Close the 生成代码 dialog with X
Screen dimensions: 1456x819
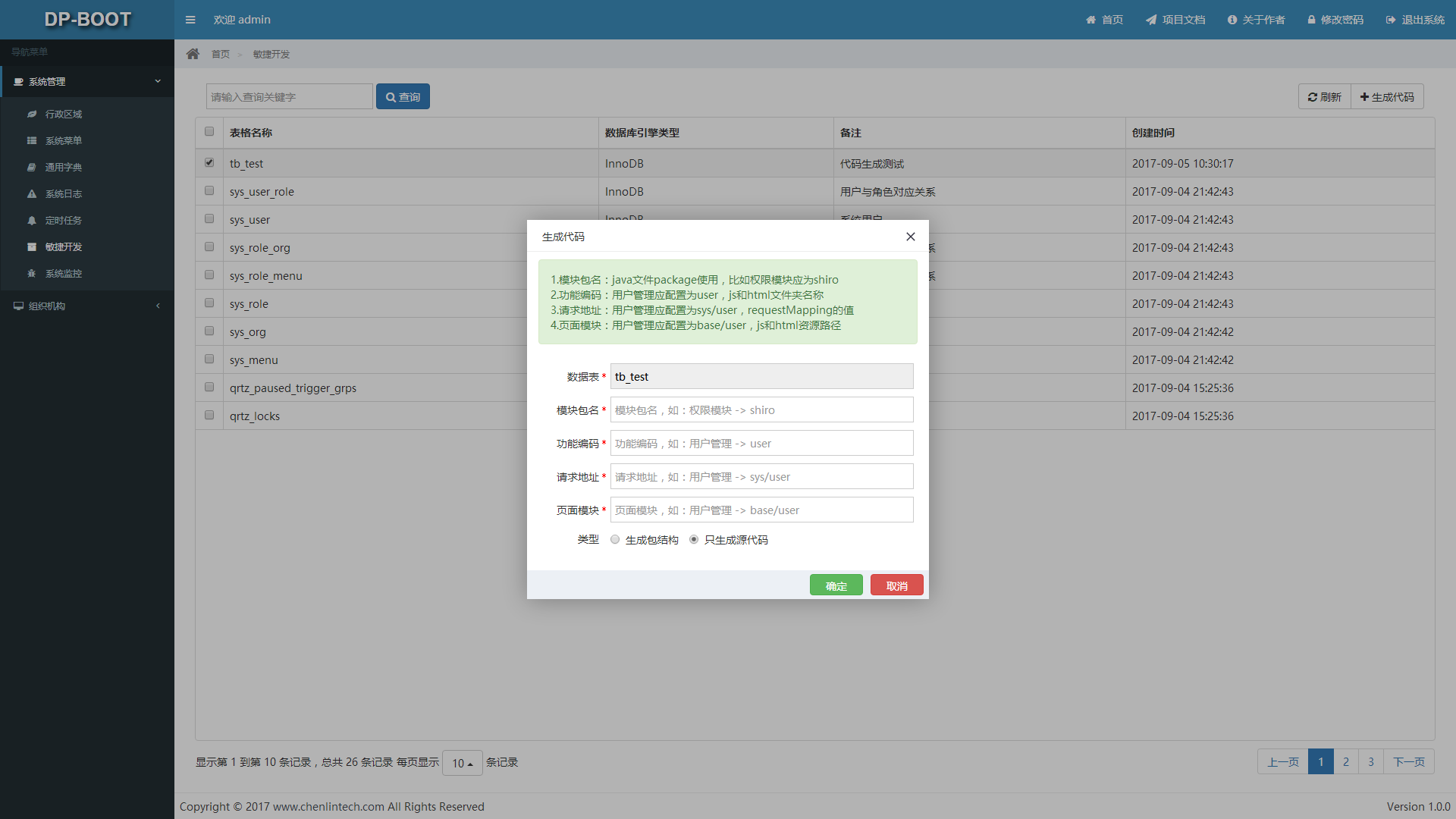911,237
